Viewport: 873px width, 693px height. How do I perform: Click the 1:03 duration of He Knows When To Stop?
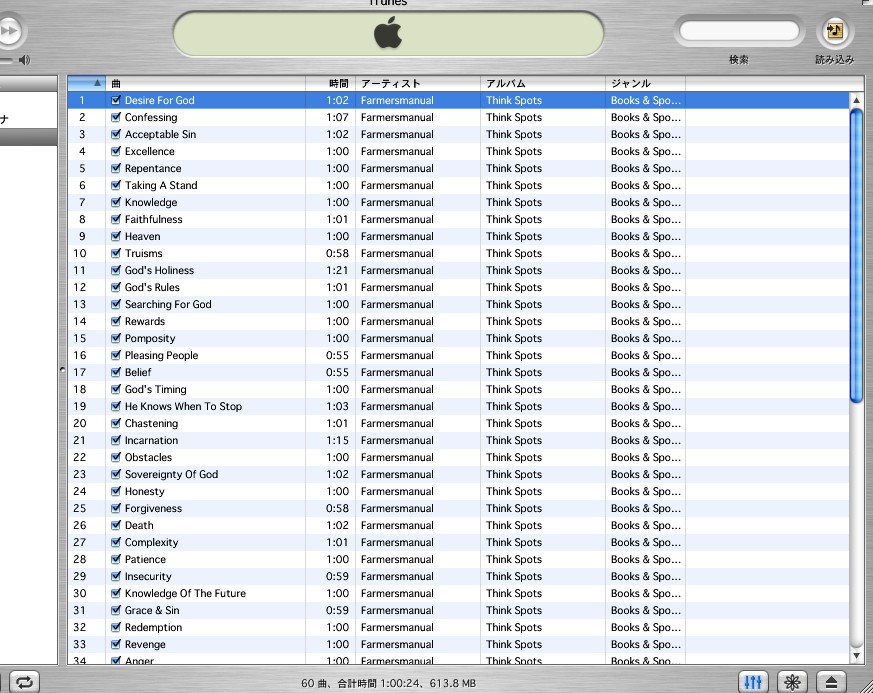pos(337,406)
